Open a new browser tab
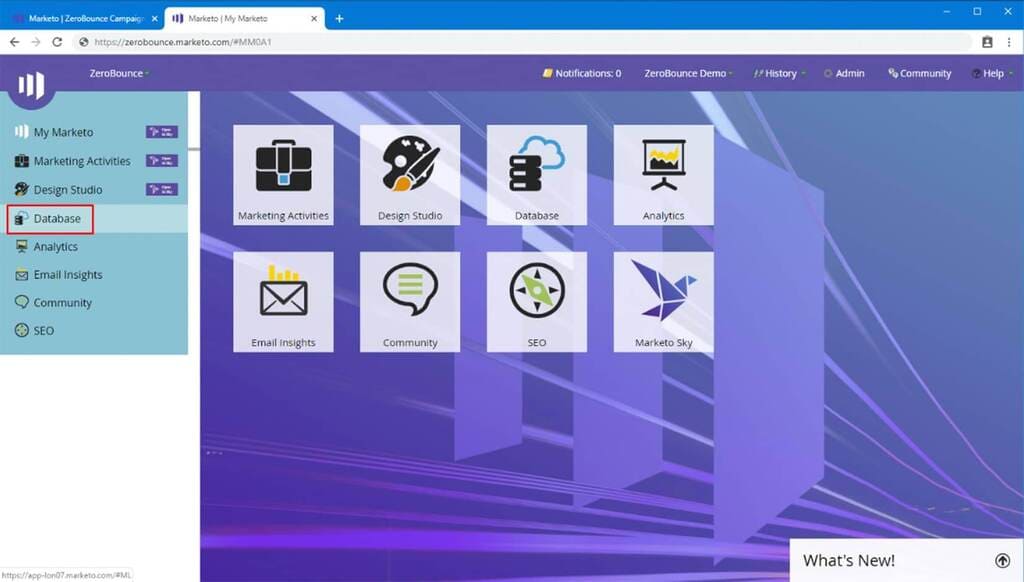Image resolution: width=1024 pixels, height=582 pixels. pyautogui.click(x=339, y=18)
